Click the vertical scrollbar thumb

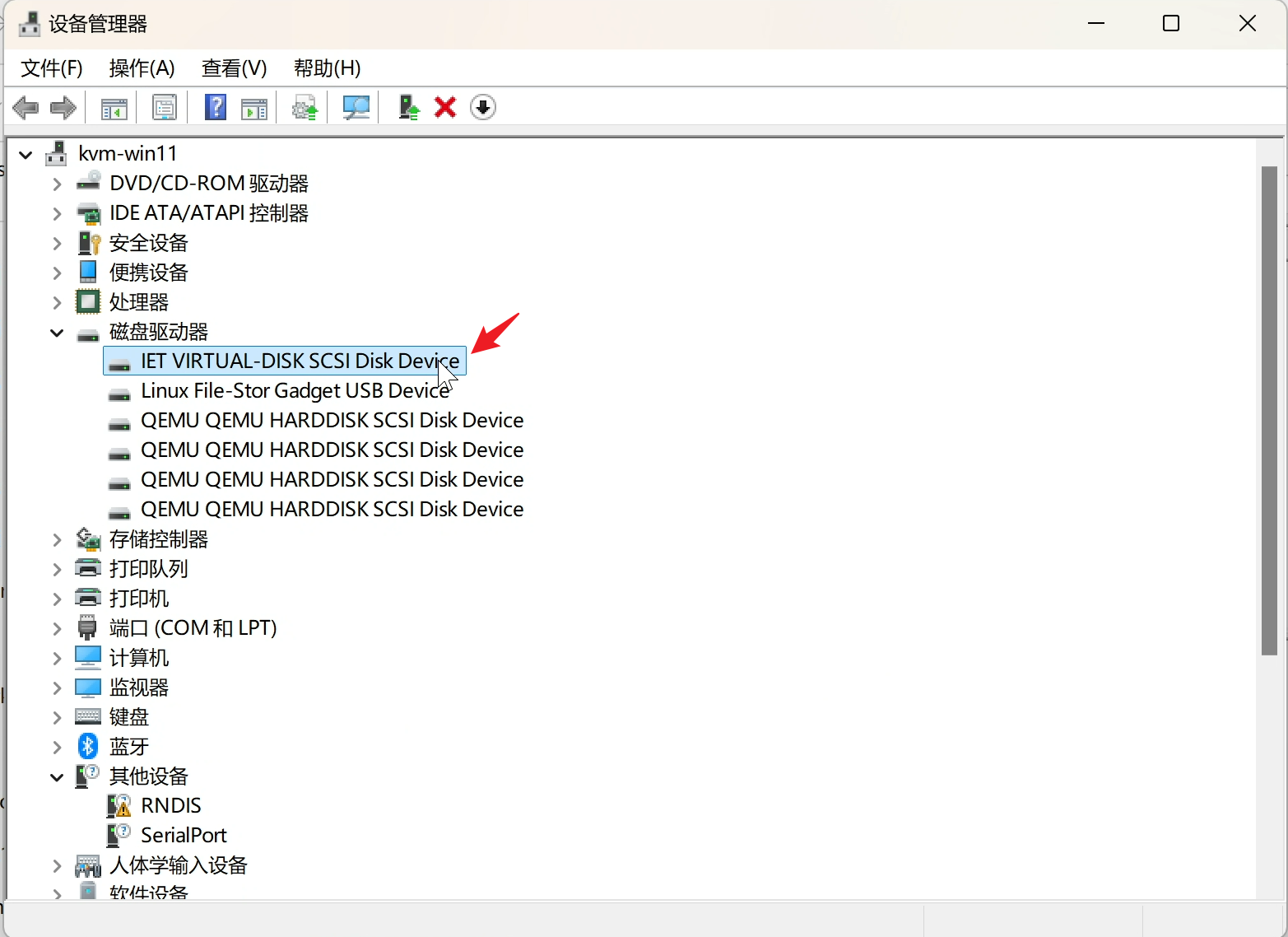(x=1269, y=412)
